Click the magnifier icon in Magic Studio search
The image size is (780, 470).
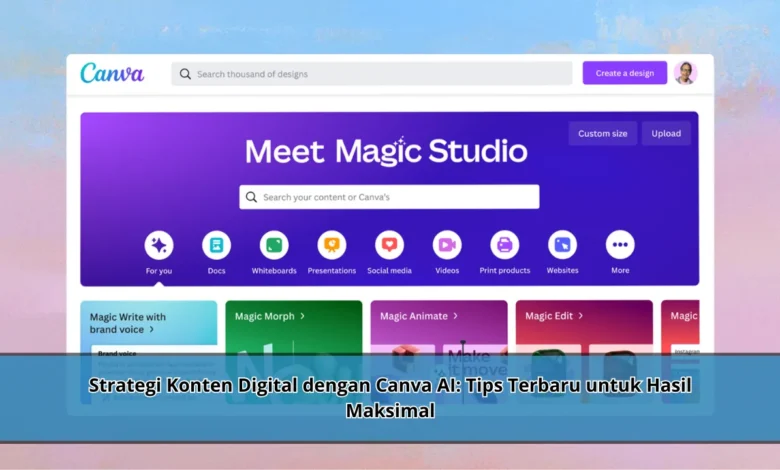252,197
